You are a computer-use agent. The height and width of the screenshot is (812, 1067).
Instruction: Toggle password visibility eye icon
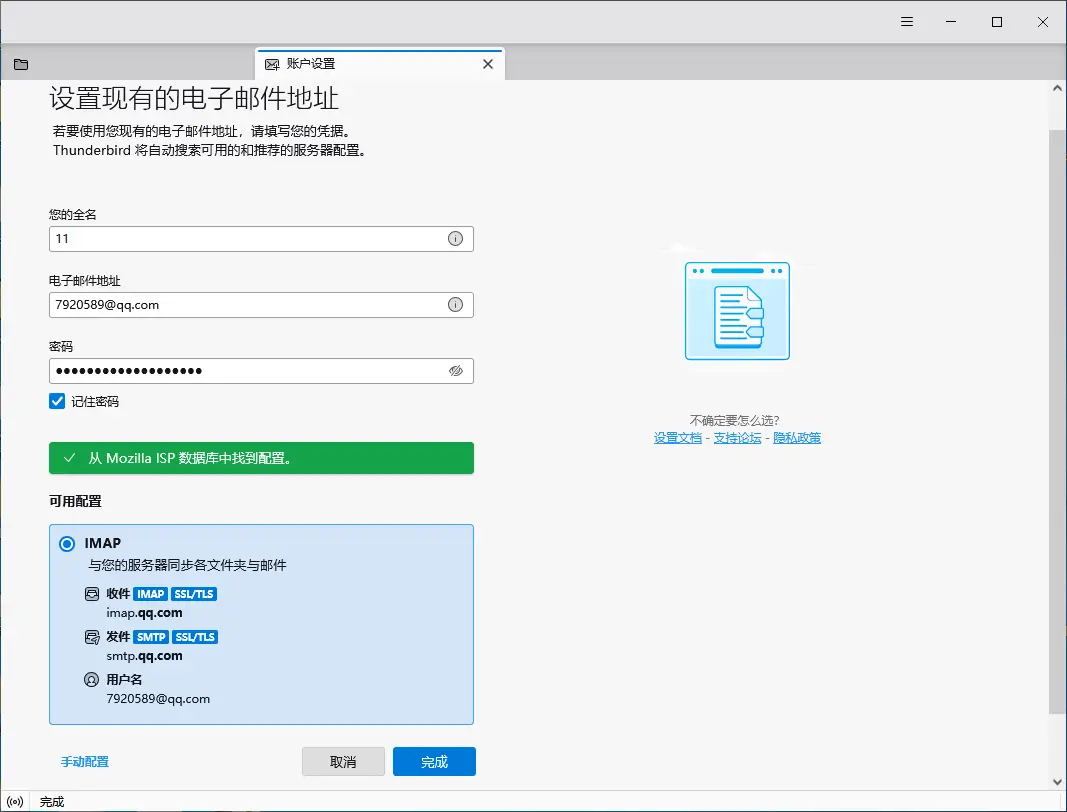point(455,371)
